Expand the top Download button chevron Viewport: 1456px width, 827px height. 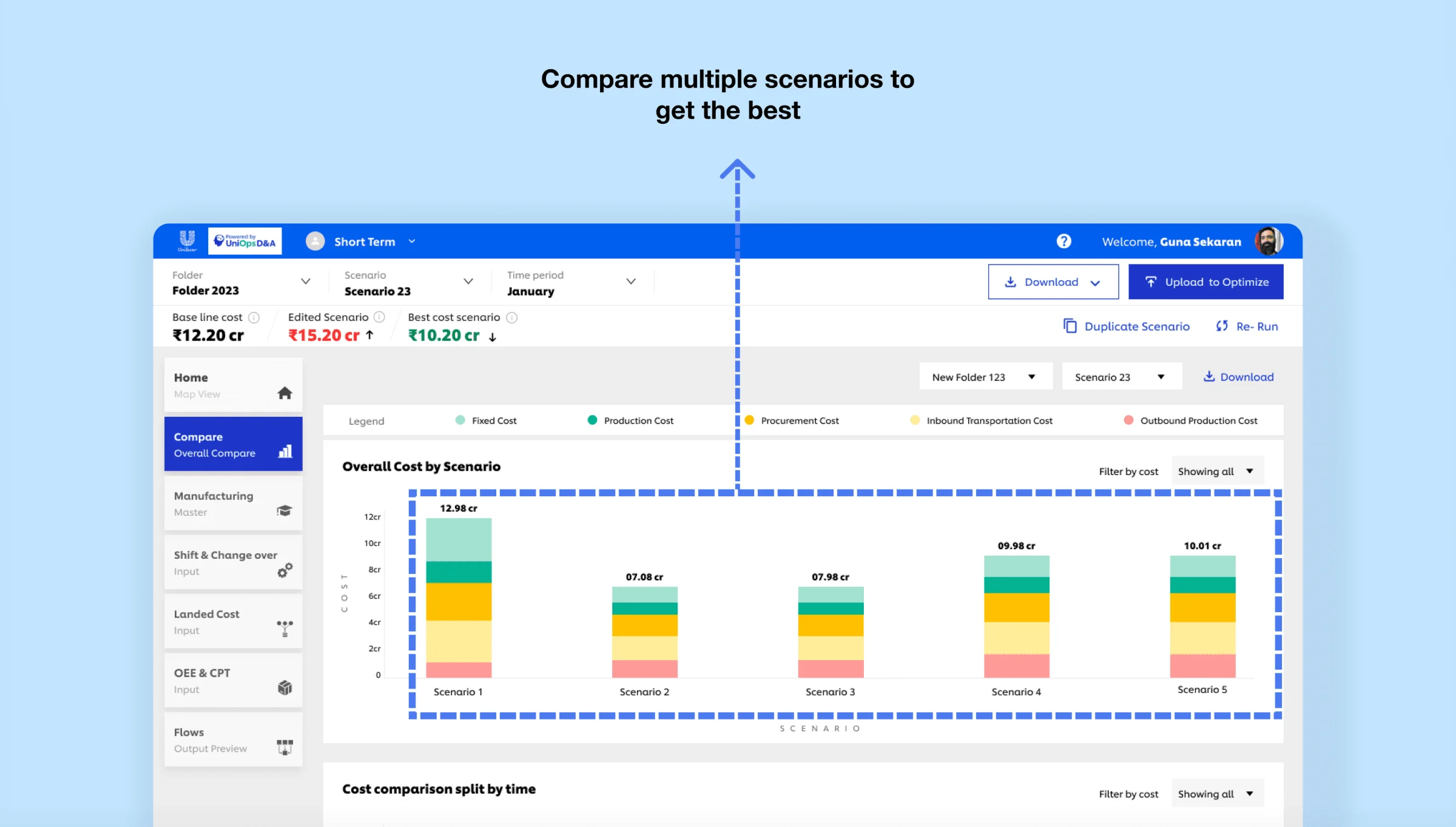coord(1095,283)
